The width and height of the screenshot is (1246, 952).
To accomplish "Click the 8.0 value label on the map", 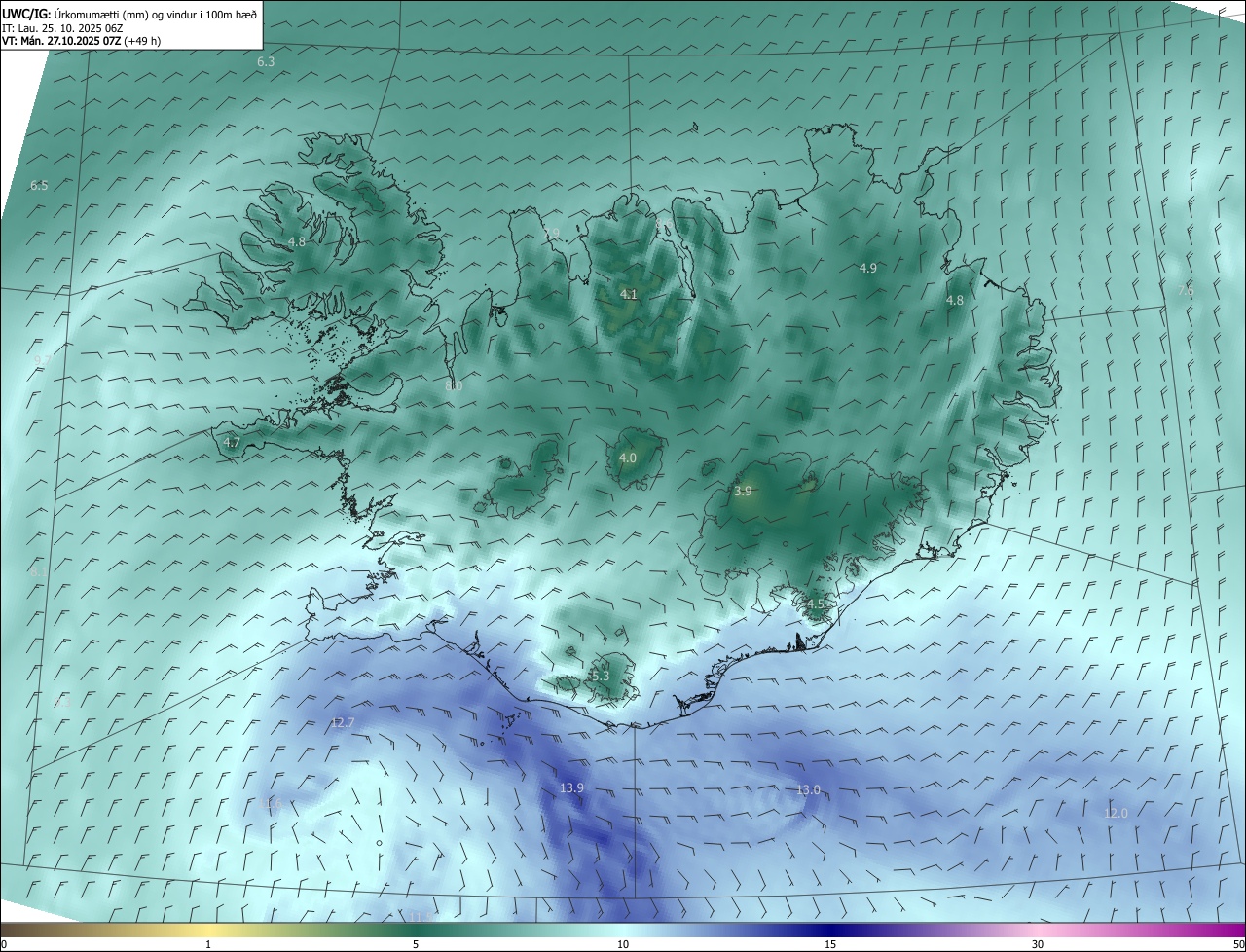I will point(454,385).
